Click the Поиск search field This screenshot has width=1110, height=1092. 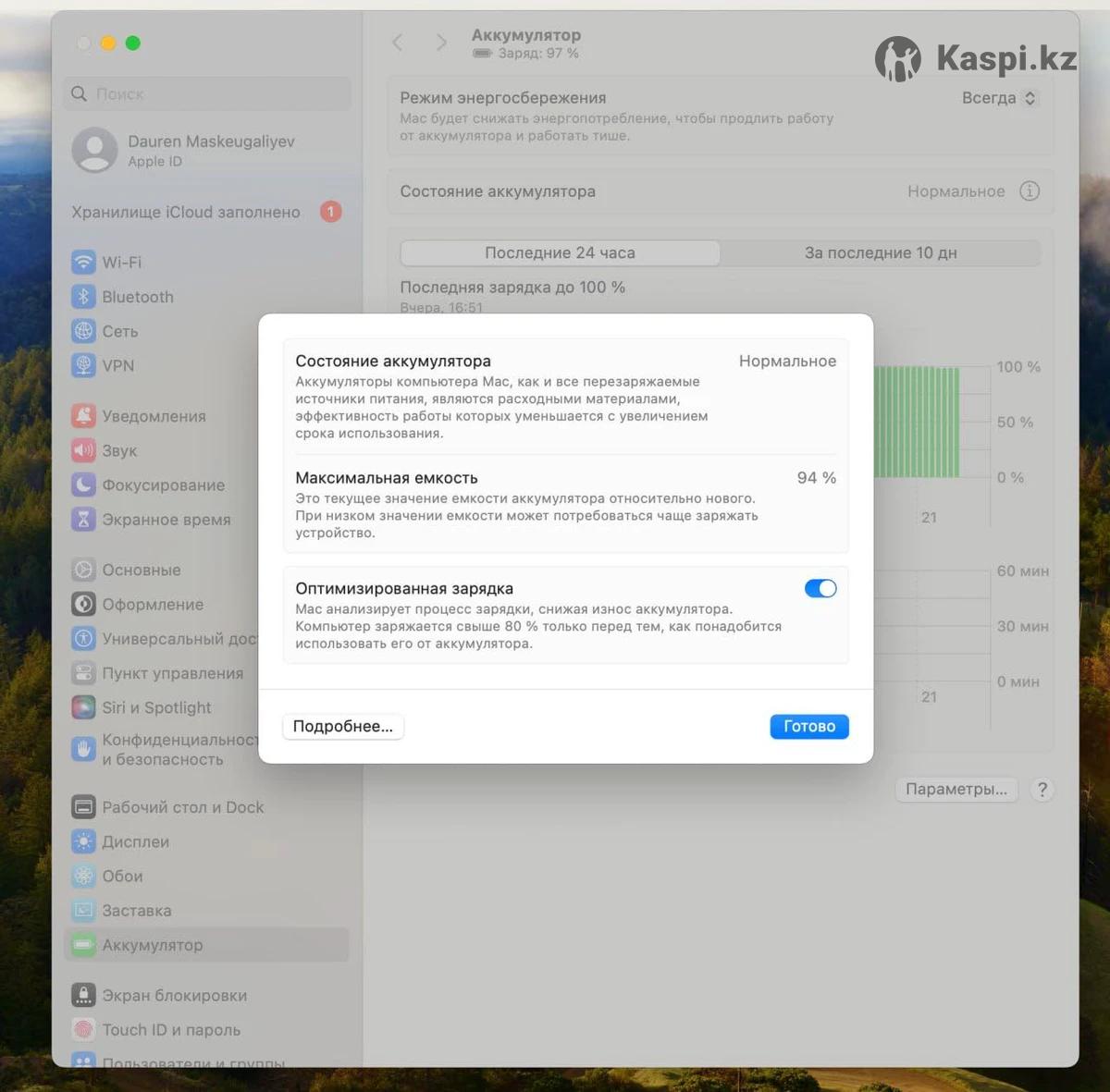coord(208,94)
